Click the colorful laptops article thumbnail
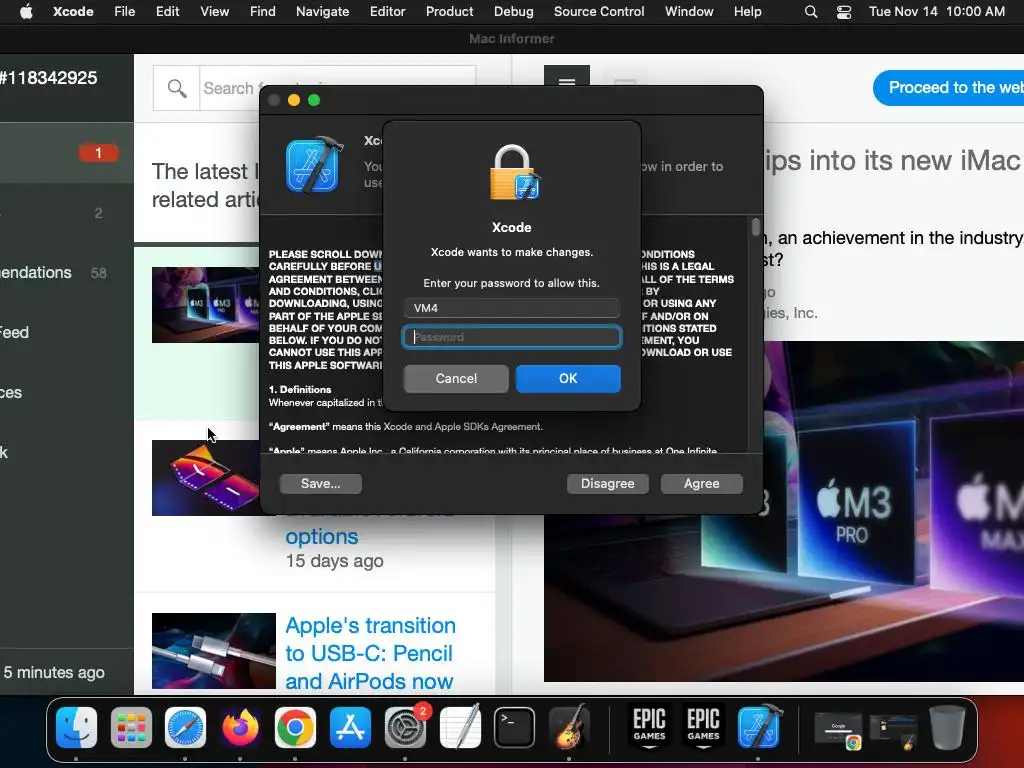Viewport: 1024px width, 768px height. (x=206, y=478)
